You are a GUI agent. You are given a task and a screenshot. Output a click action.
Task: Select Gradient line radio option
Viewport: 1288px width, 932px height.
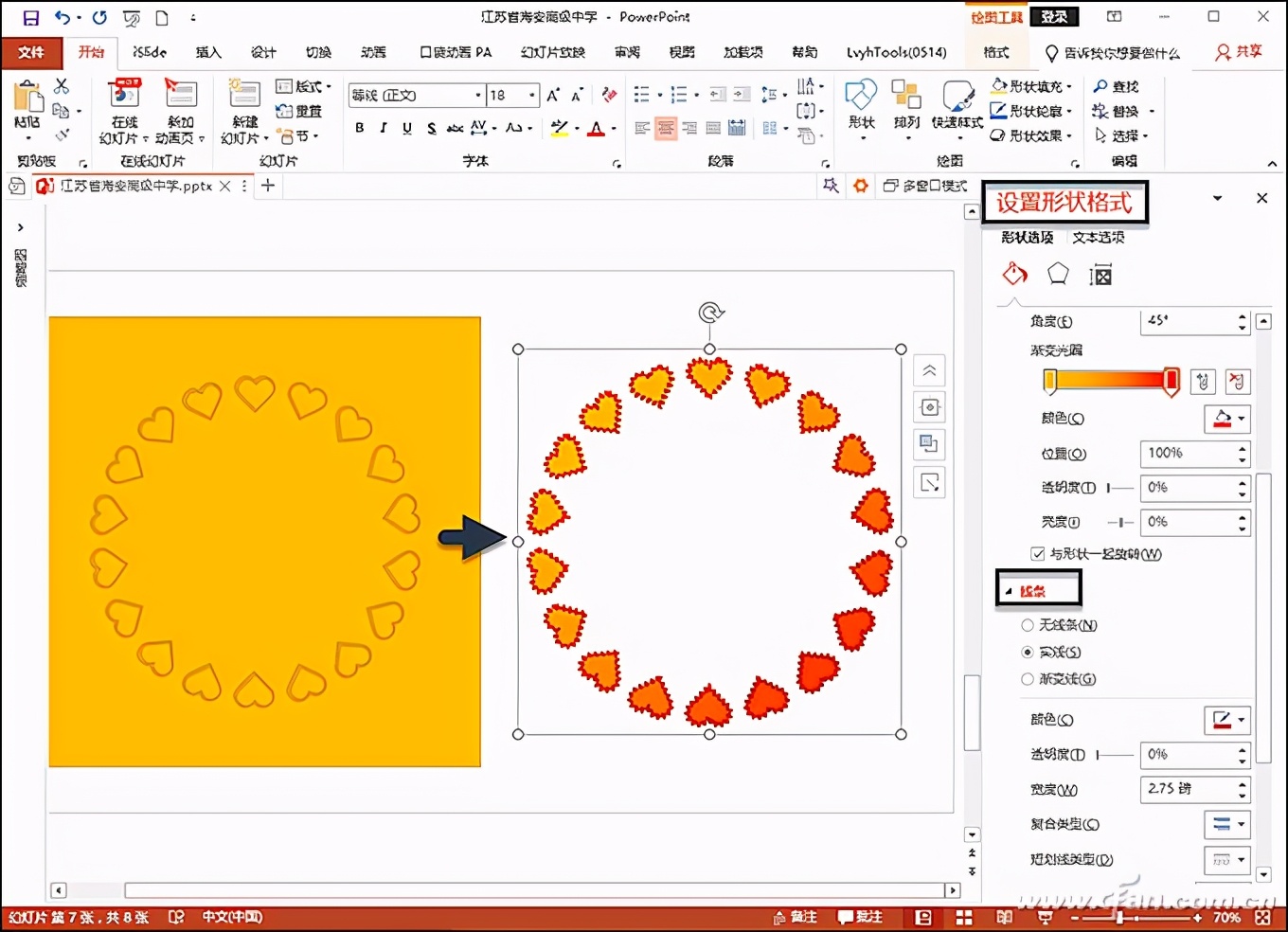pyautogui.click(x=1028, y=679)
